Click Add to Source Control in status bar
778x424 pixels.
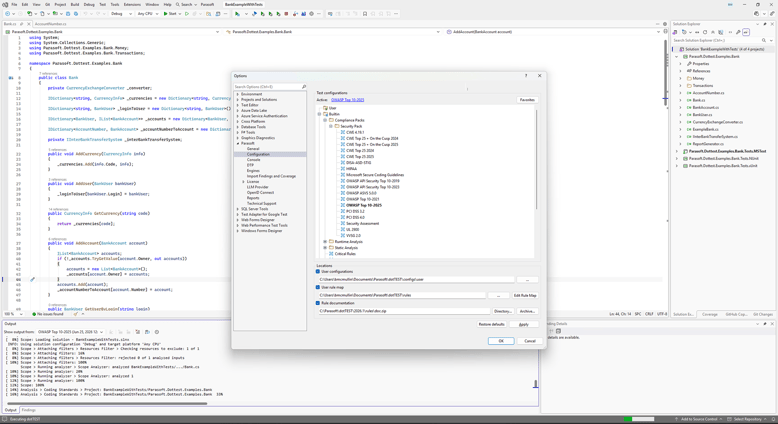click(x=699, y=420)
